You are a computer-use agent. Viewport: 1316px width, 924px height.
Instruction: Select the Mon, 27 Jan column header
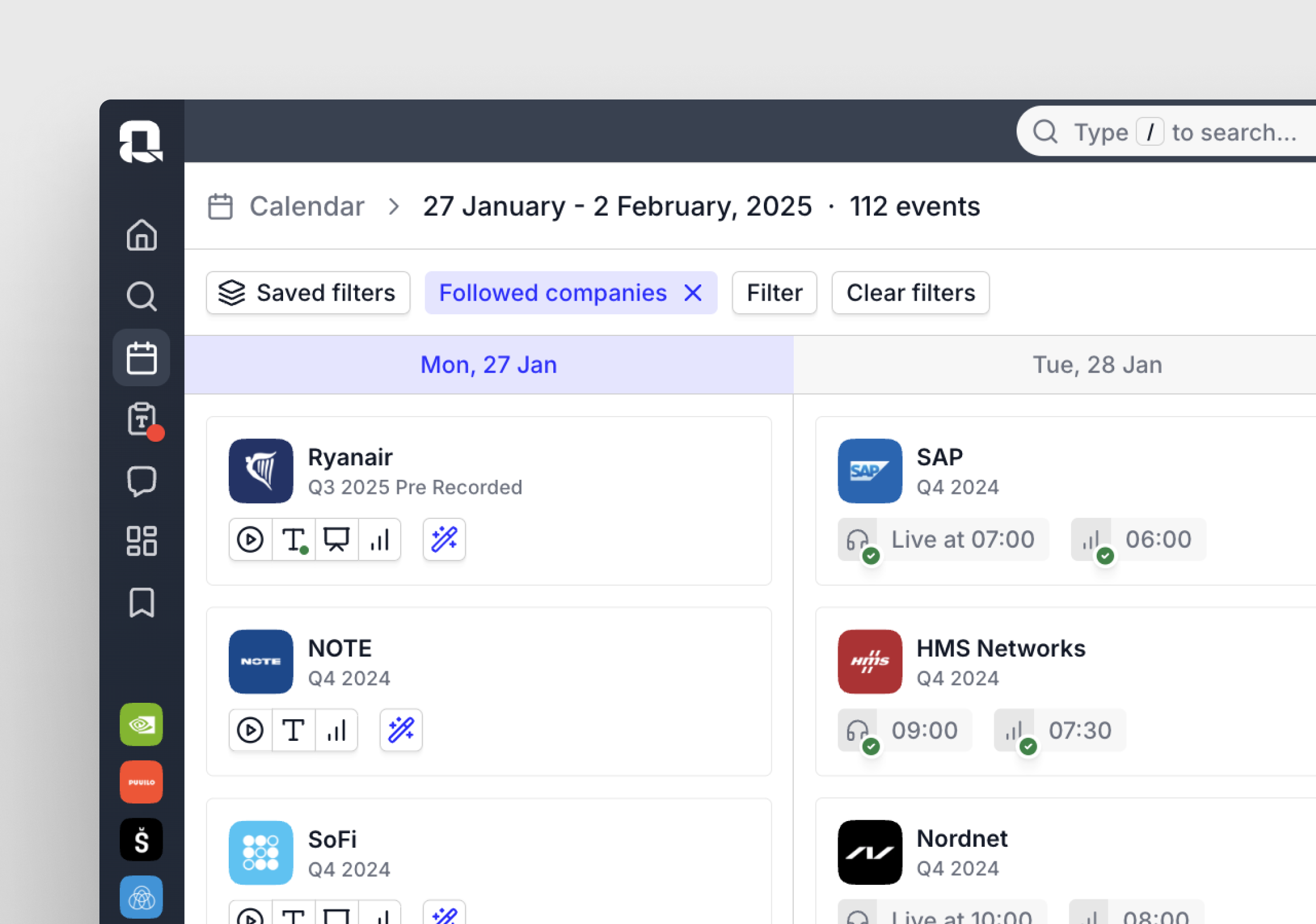pos(488,365)
